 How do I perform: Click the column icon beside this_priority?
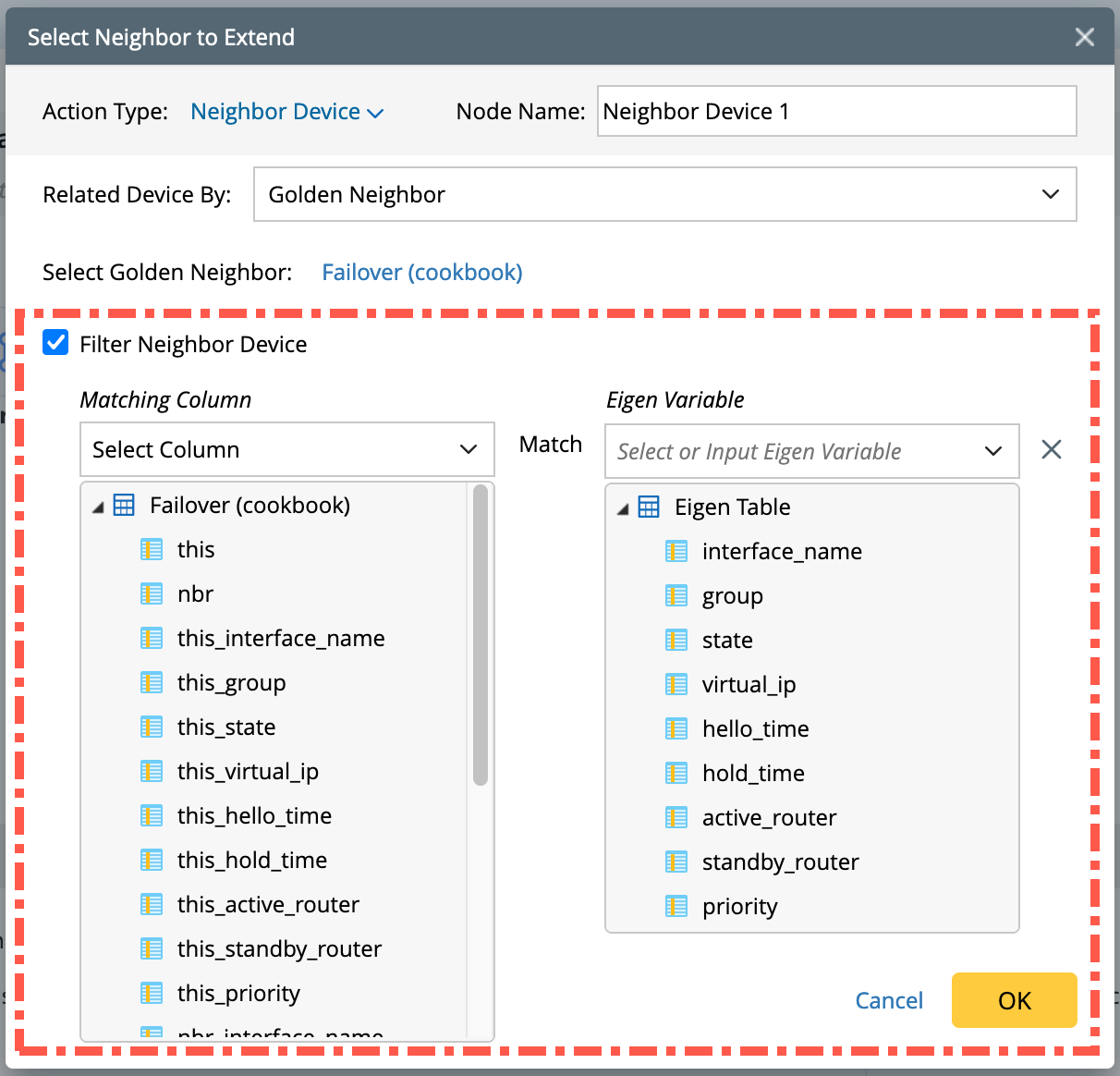click(x=152, y=993)
